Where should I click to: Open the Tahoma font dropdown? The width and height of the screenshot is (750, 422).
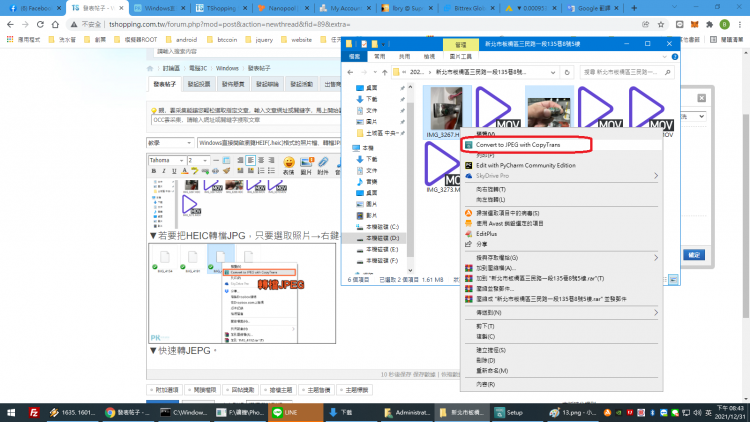(x=166, y=160)
